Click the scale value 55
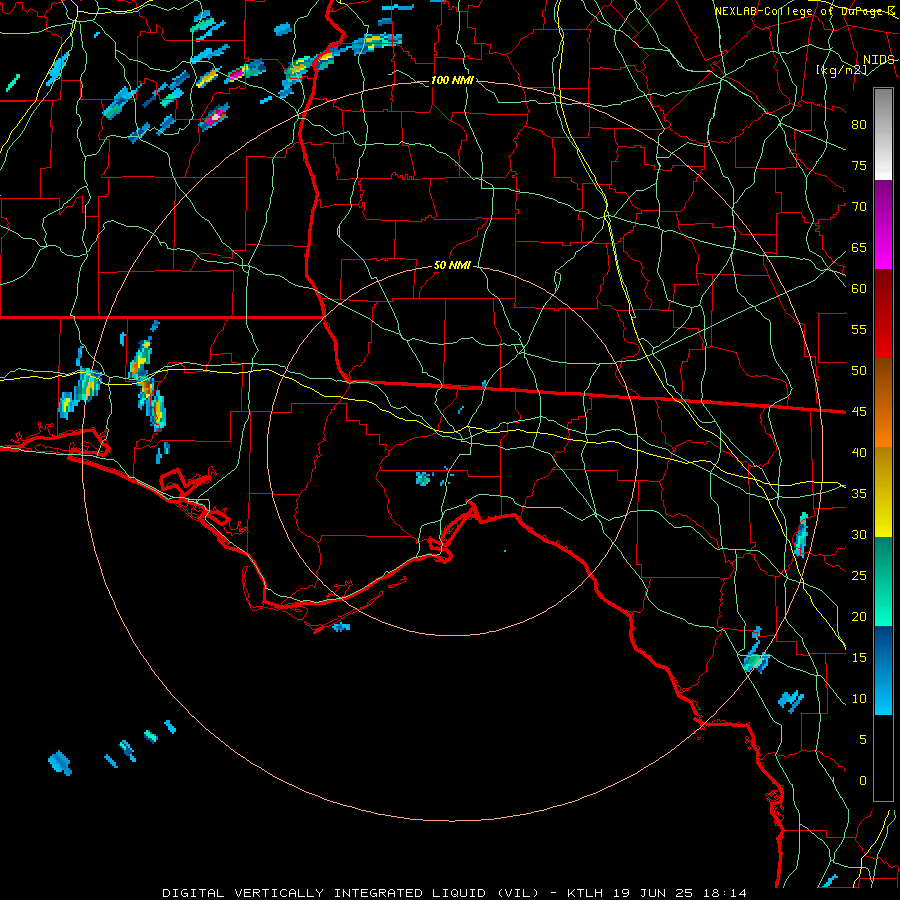This screenshot has height=900, width=900. point(859,329)
